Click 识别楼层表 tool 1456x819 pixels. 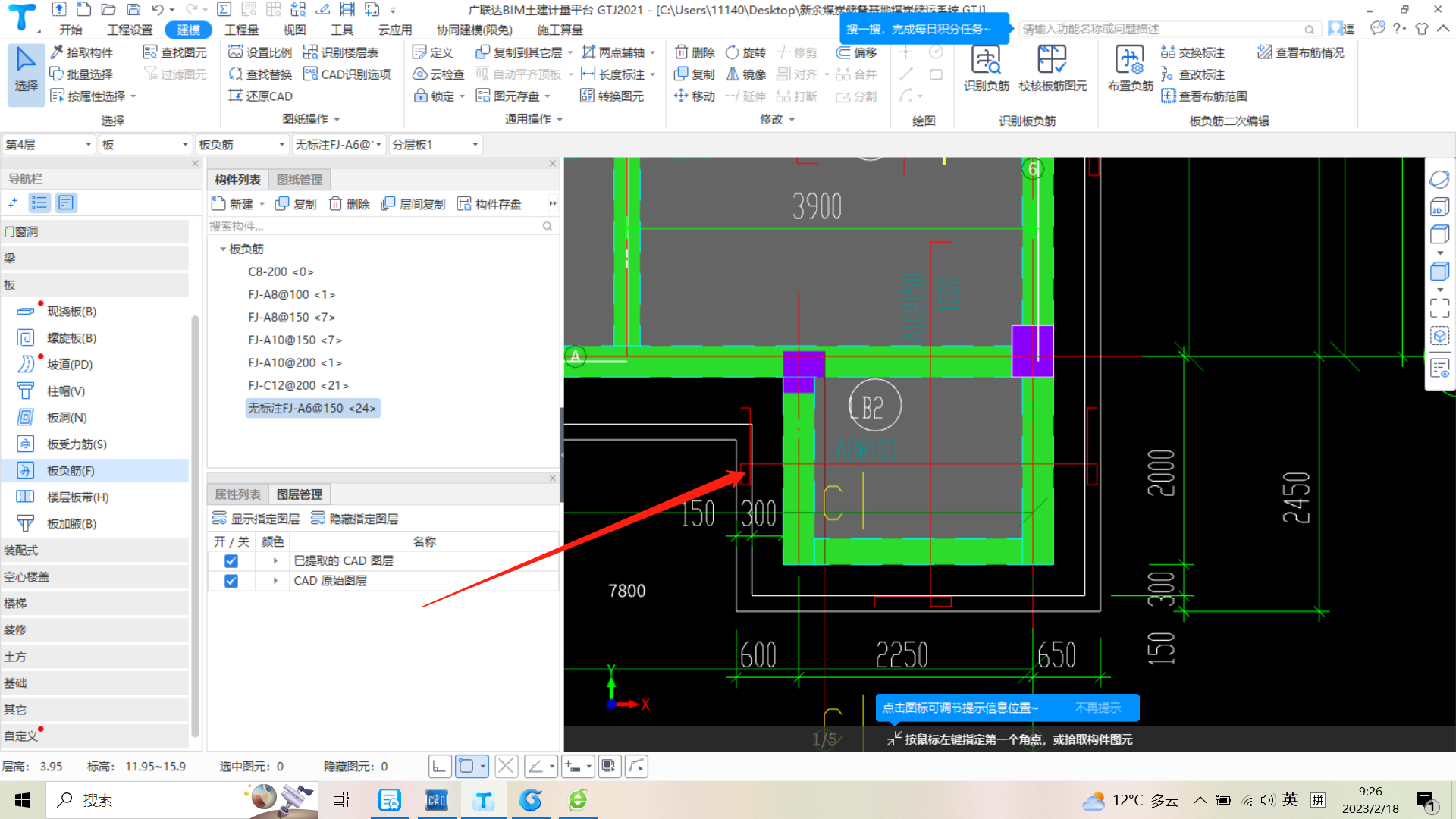[x=341, y=52]
